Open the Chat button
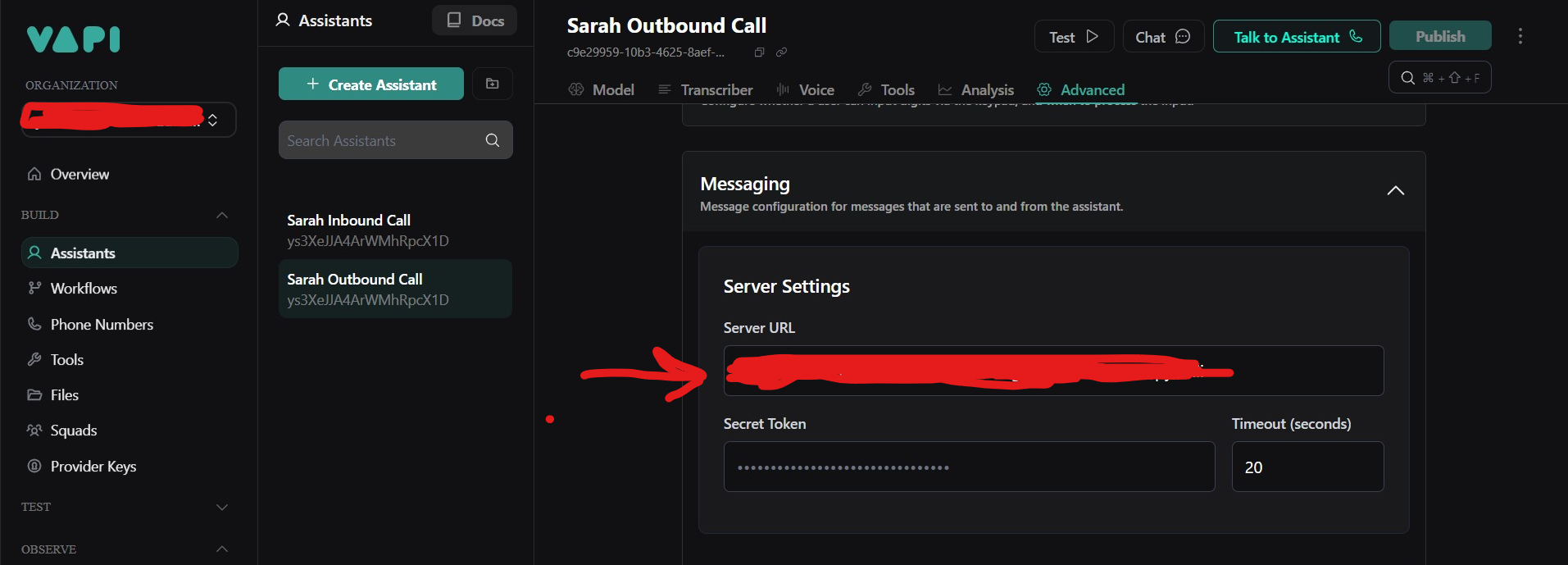 pyautogui.click(x=1163, y=37)
